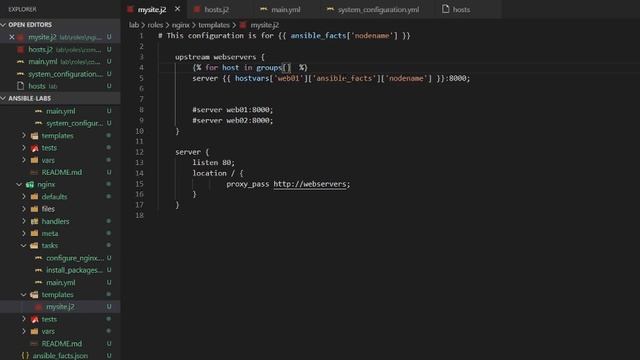Click the files folder icon
640x360 pixels.
pyautogui.click(x=35, y=209)
